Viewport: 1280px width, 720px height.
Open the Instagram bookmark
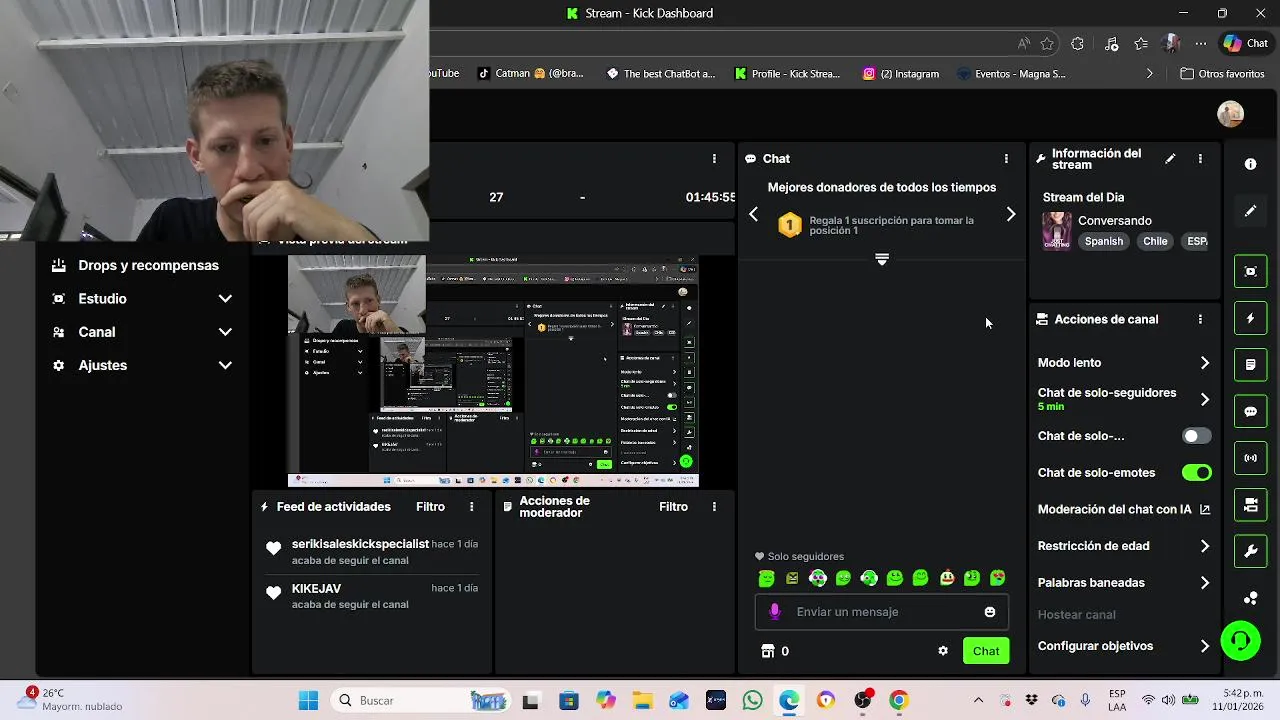click(900, 74)
